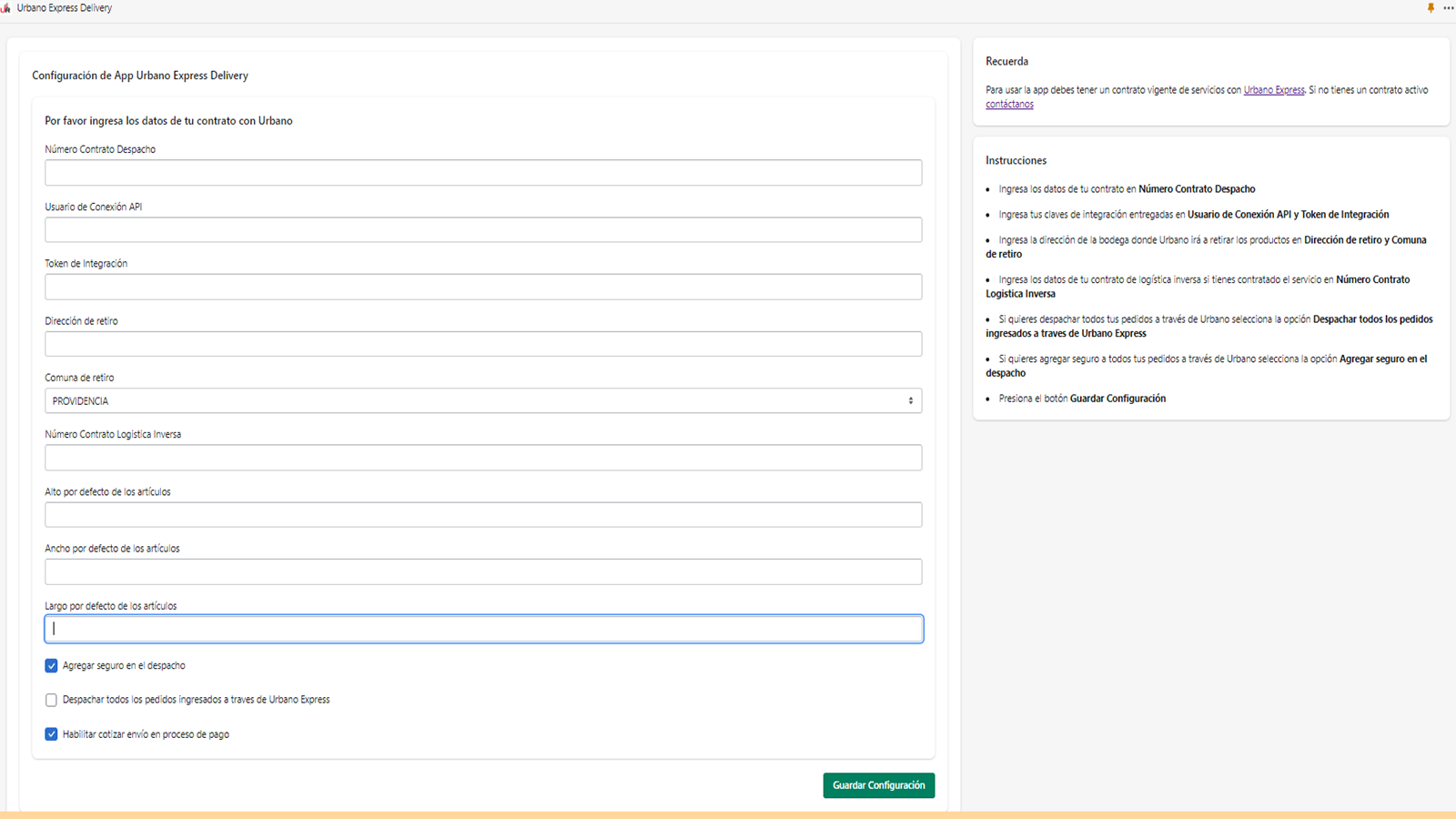Screen dimensions: 1456x819
Task: Follow the Urbano Express link
Action: pyautogui.click(x=1273, y=90)
